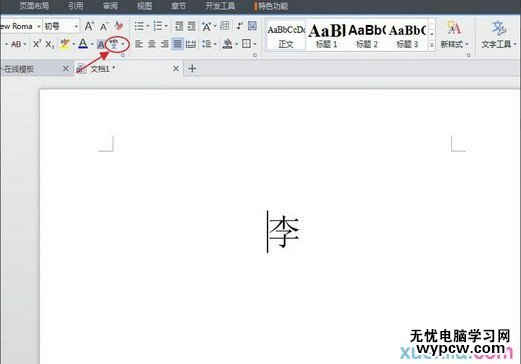Click the decrease indent icon

tap(179, 26)
